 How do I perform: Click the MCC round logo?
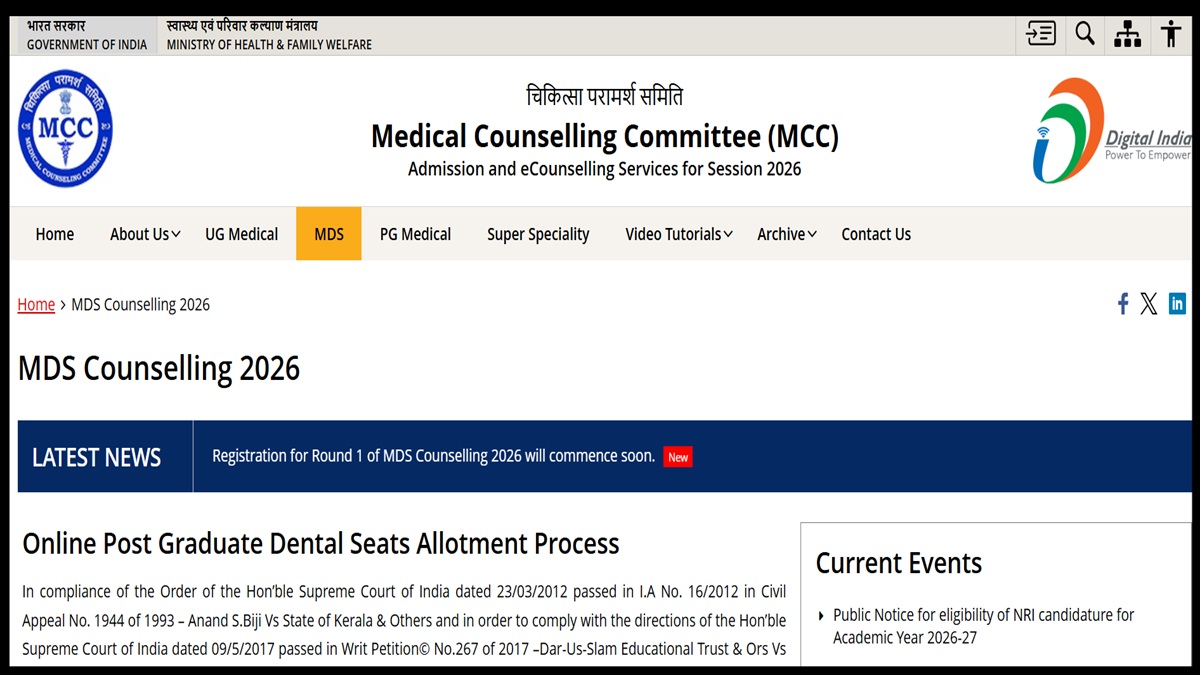65,128
